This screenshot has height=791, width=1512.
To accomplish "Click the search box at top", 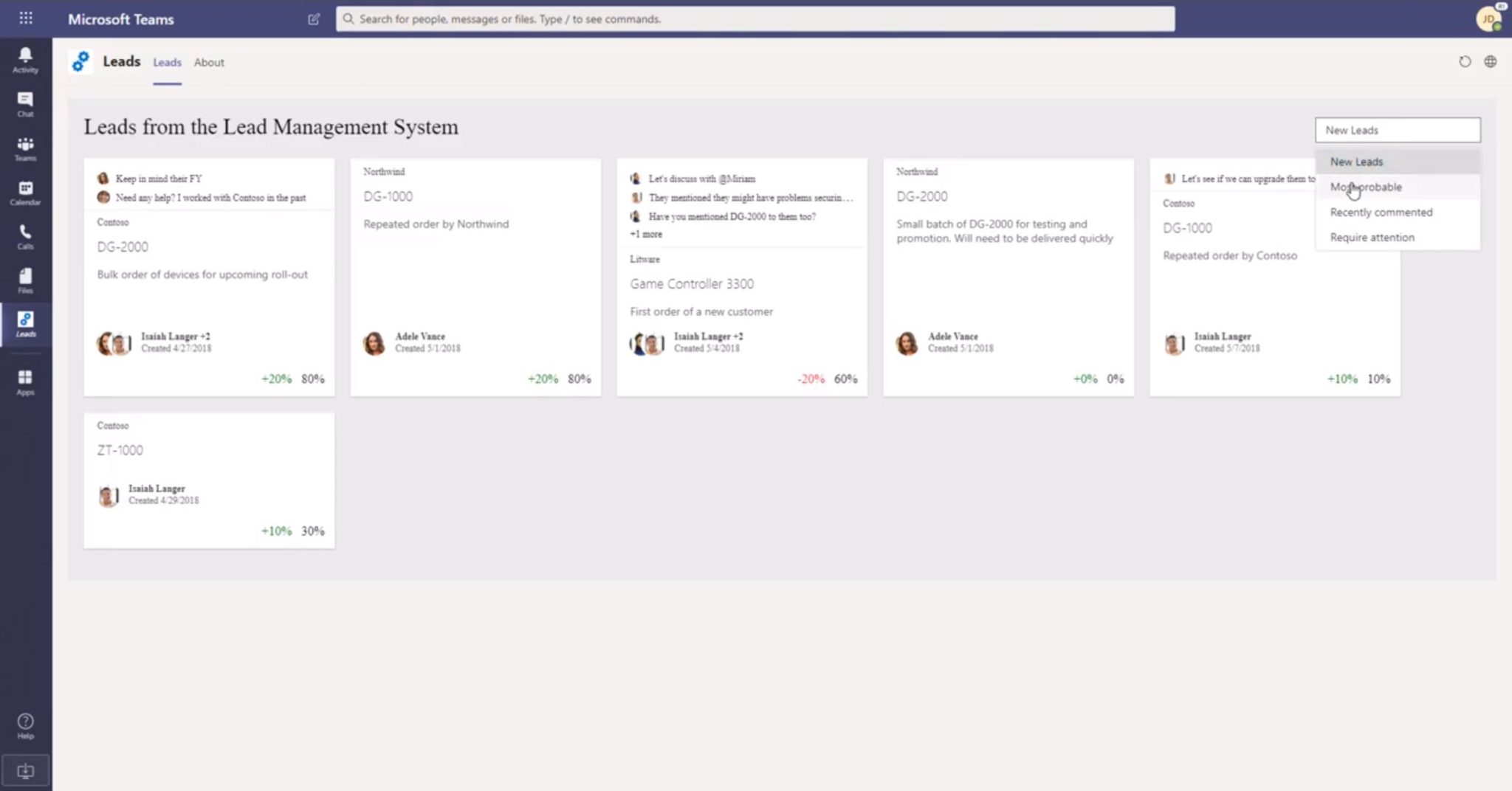I will pos(755,19).
